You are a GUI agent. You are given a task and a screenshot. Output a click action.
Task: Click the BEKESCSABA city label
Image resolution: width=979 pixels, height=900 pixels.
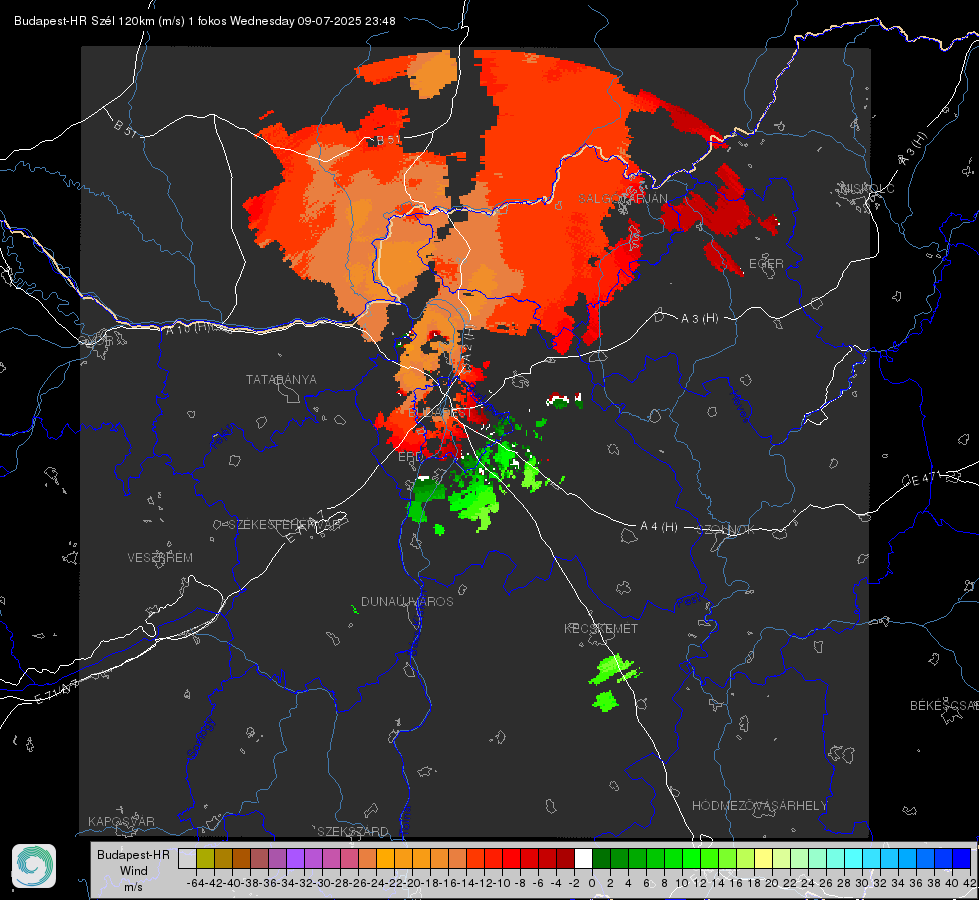(944, 705)
